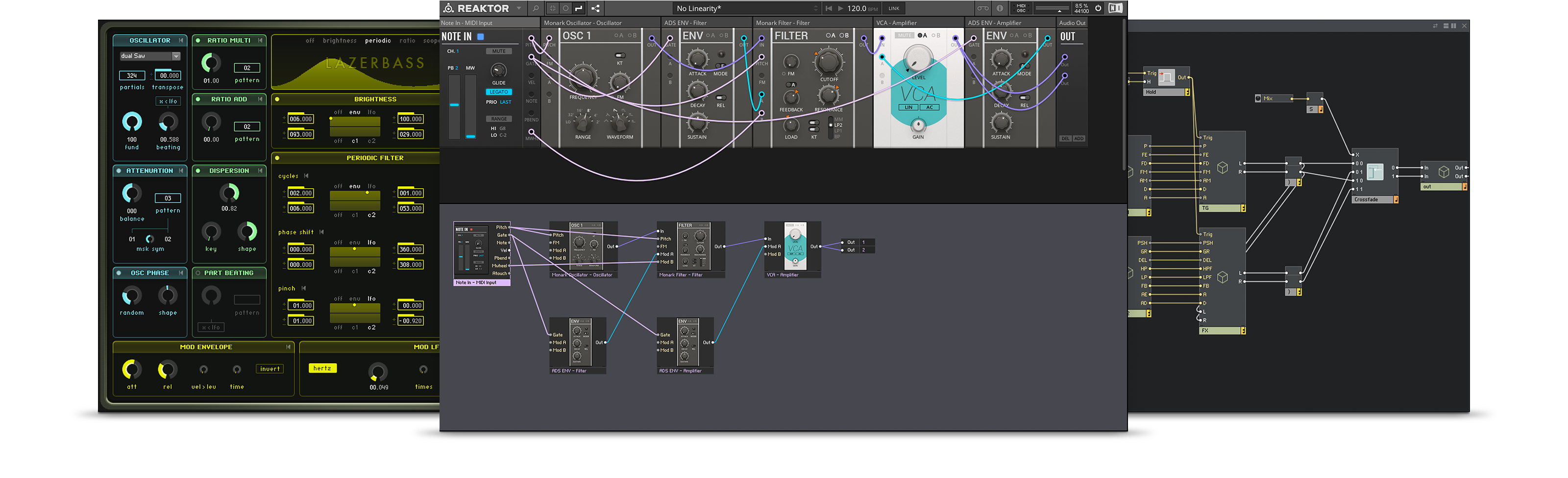This screenshot has width=1568, height=478.
Task: Toggle the KT switch in OSC 1
Action: (x=620, y=55)
